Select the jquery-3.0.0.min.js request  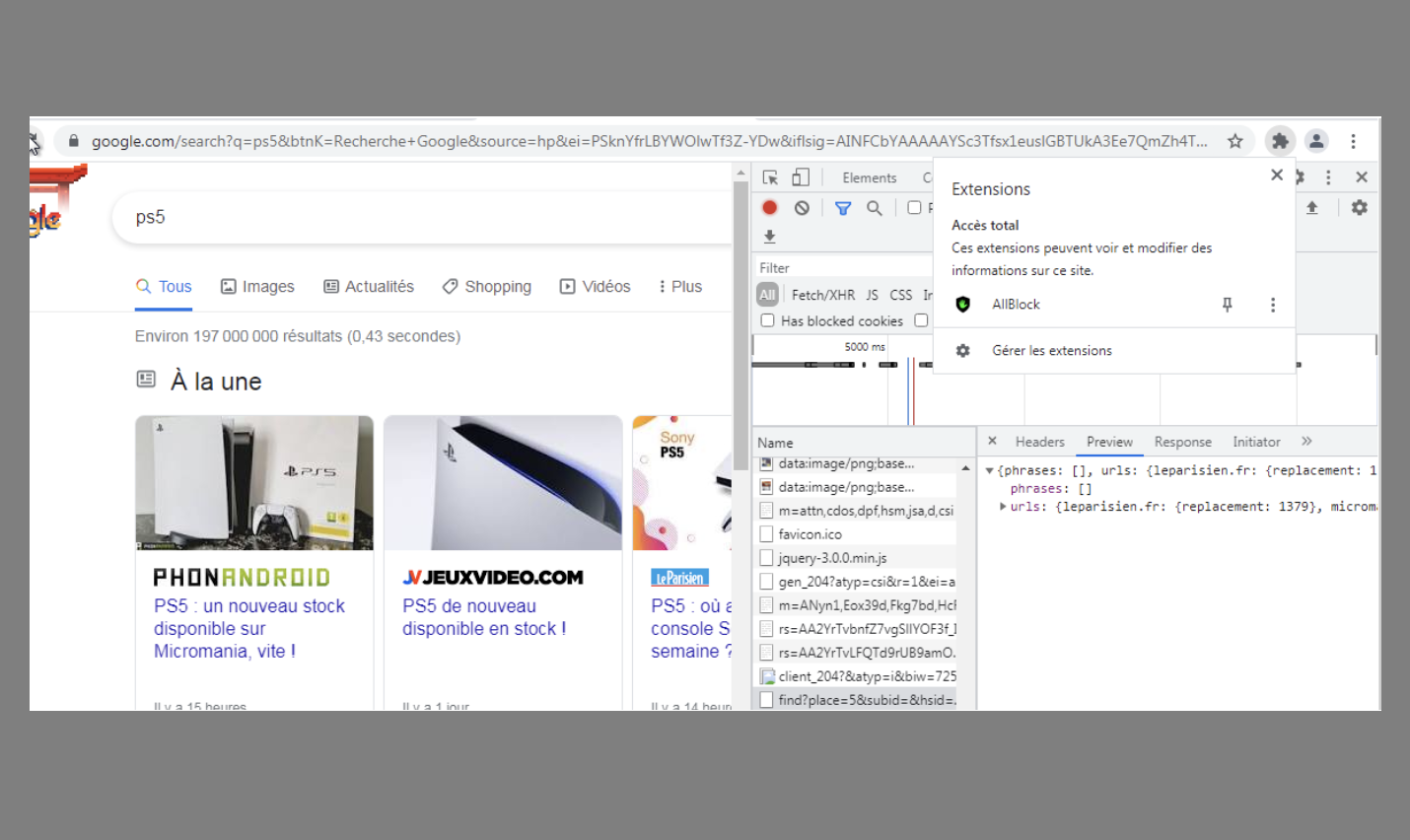855,558
